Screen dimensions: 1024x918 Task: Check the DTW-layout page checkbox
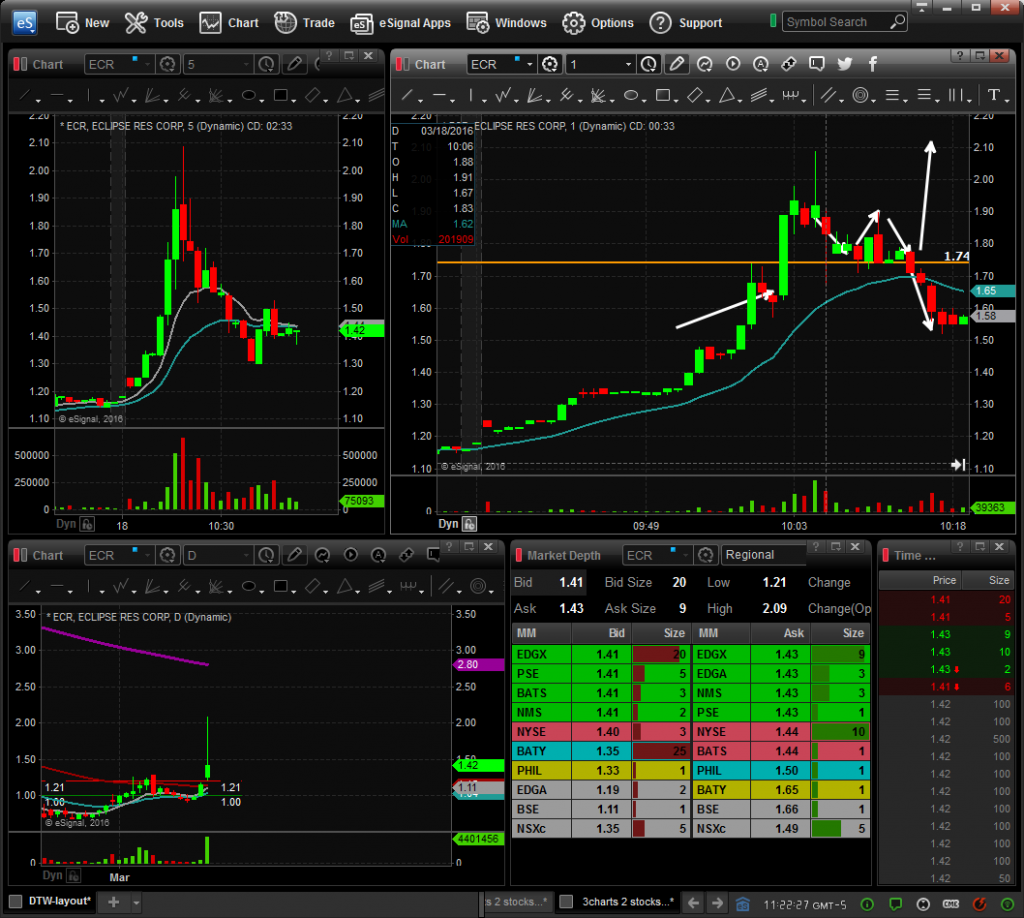coord(16,902)
